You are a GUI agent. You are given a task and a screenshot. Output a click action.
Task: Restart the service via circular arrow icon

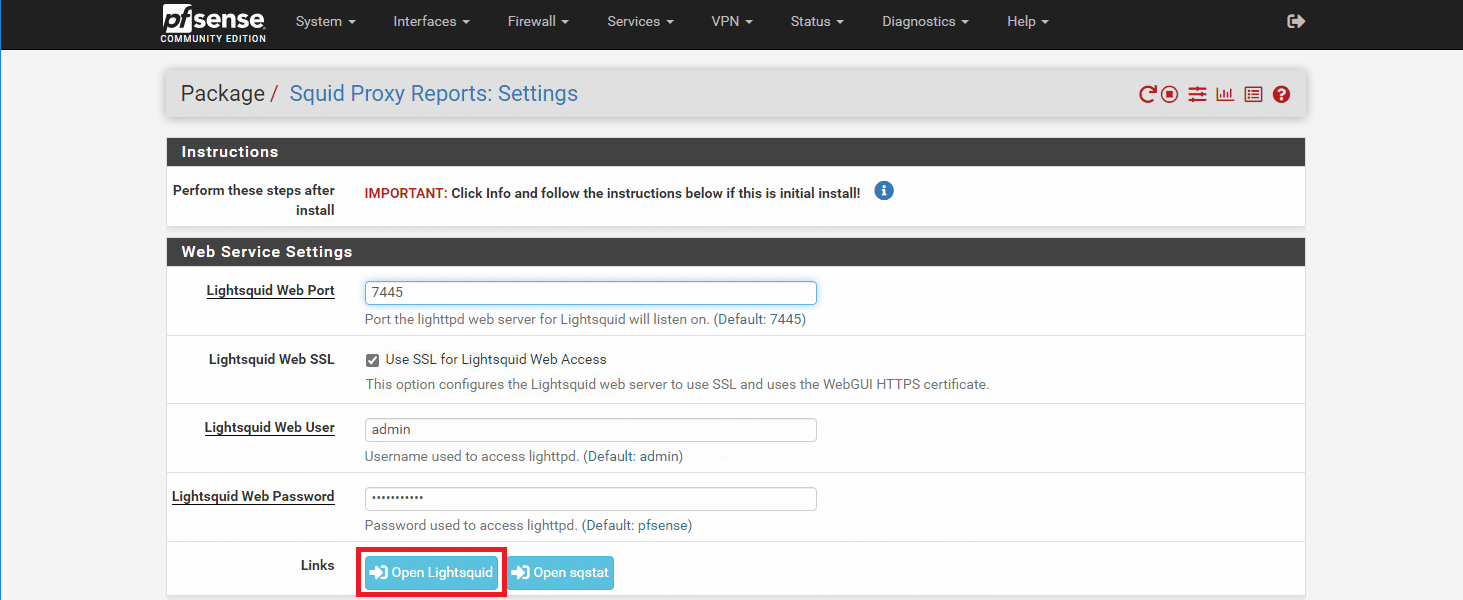(x=1148, y=95)
